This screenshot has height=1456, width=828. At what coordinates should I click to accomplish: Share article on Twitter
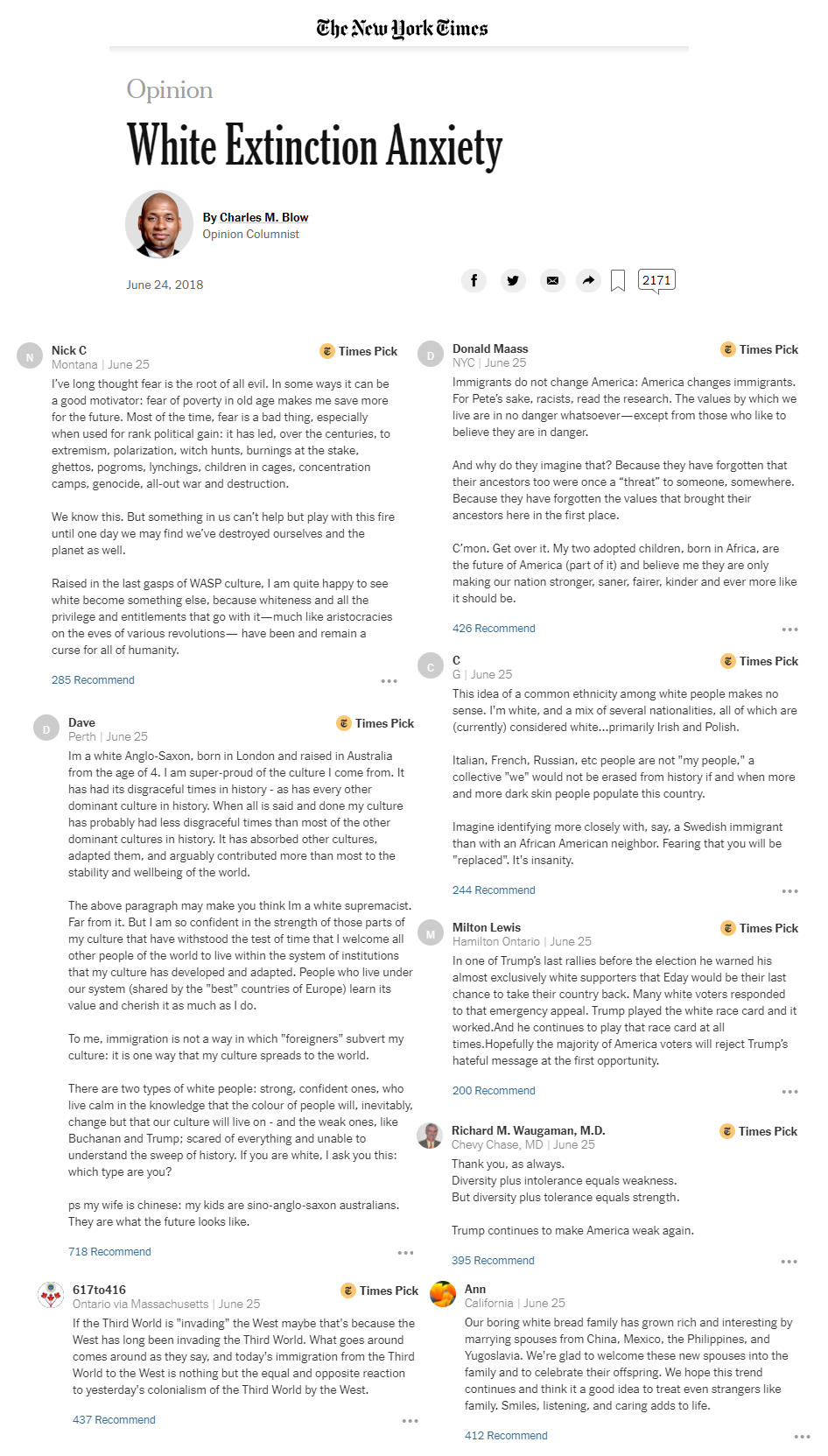click(513, 280)
